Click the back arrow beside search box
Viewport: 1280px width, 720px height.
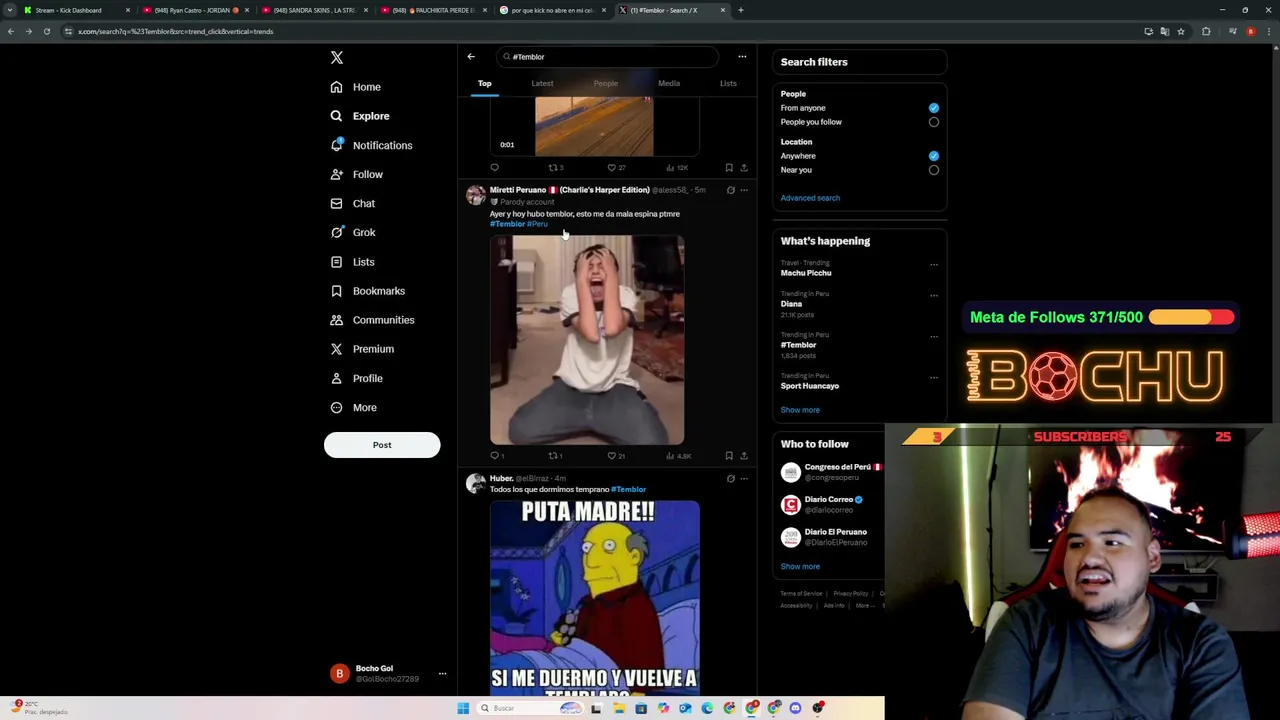471,57
